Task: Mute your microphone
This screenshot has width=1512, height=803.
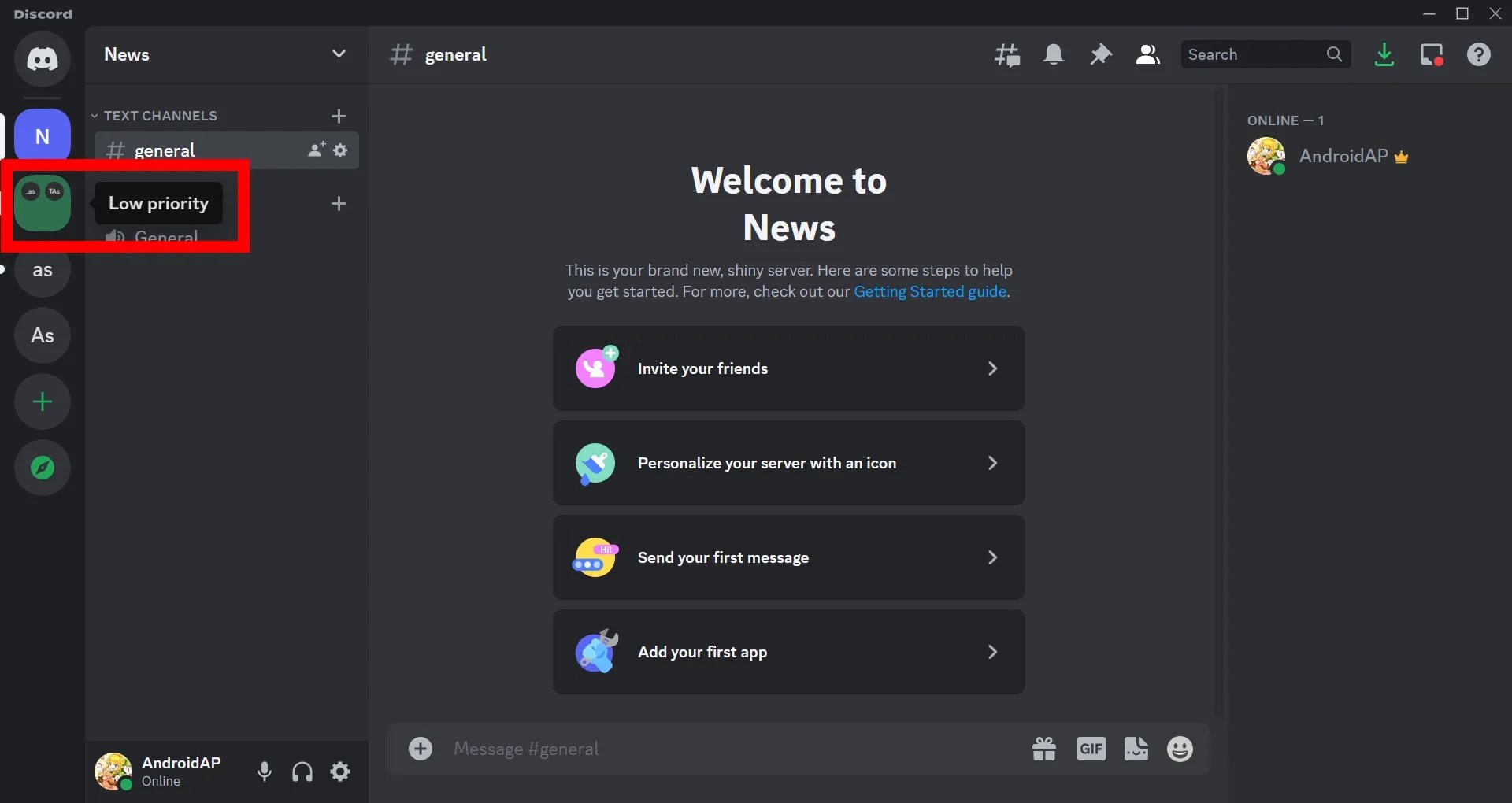Action: (x=264, y=772)
